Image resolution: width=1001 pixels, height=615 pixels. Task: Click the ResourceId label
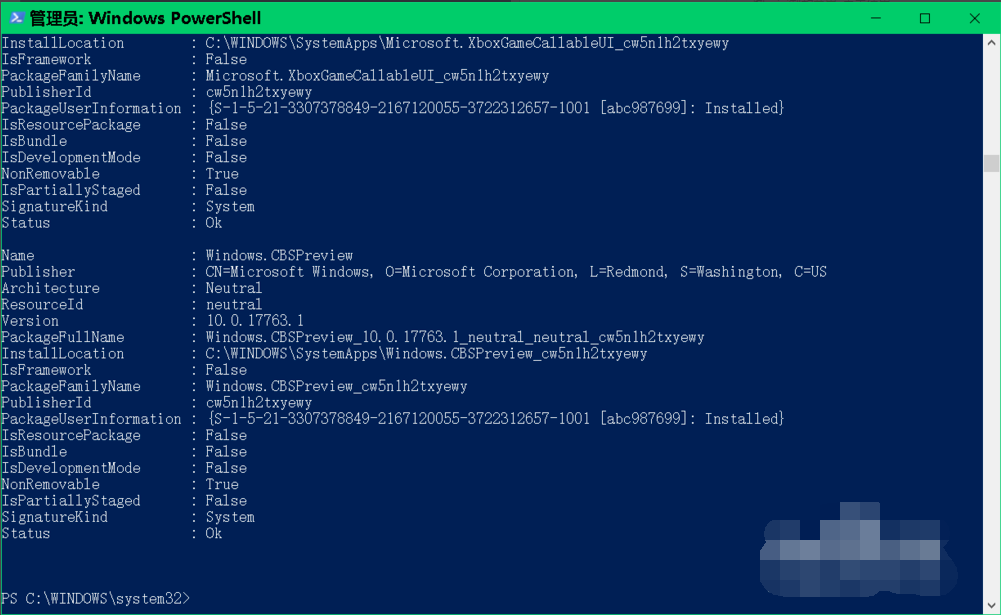pyautogui.click(x=42, y=305)
